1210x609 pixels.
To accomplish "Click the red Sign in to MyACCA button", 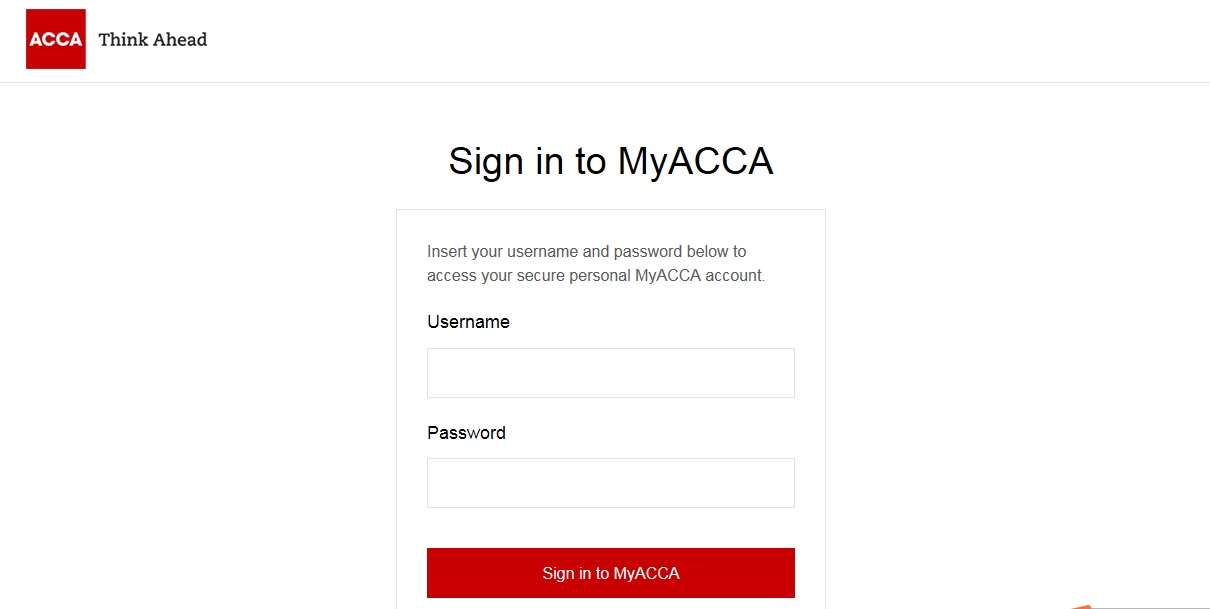I will tap(611, 573).
